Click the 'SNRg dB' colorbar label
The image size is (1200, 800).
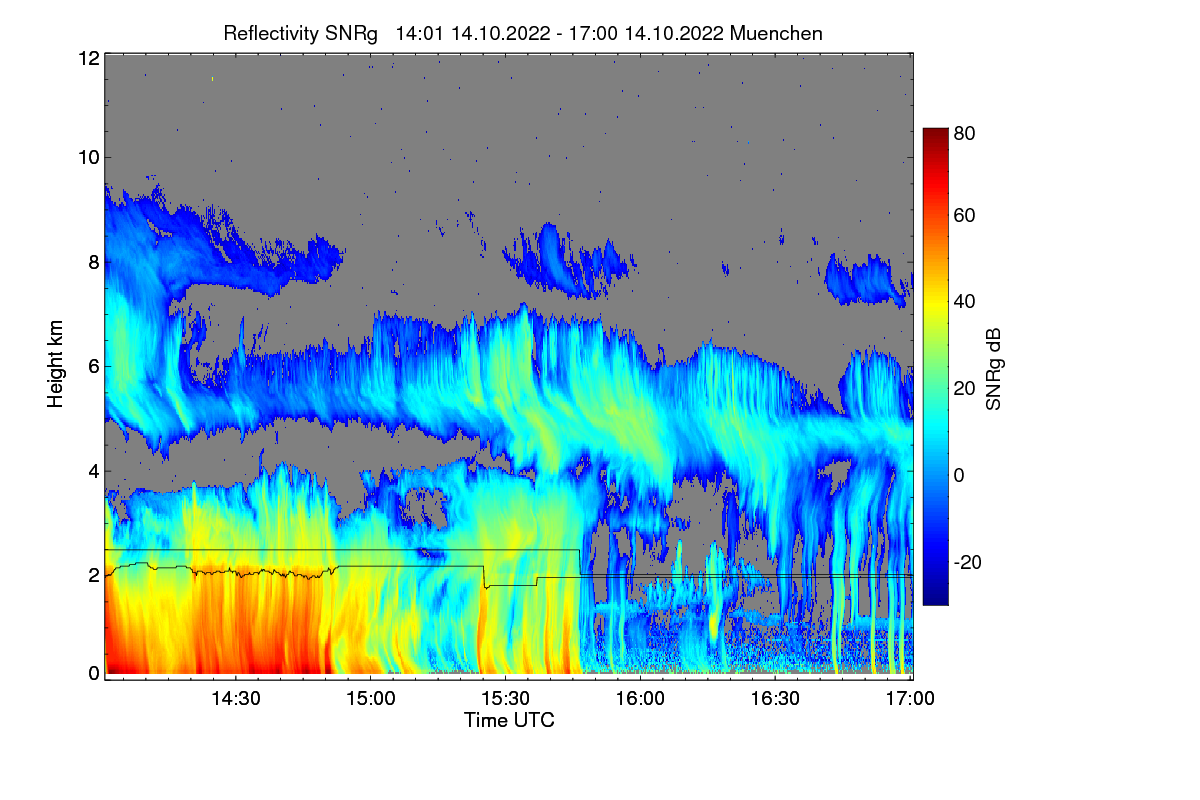coord(993,368)
